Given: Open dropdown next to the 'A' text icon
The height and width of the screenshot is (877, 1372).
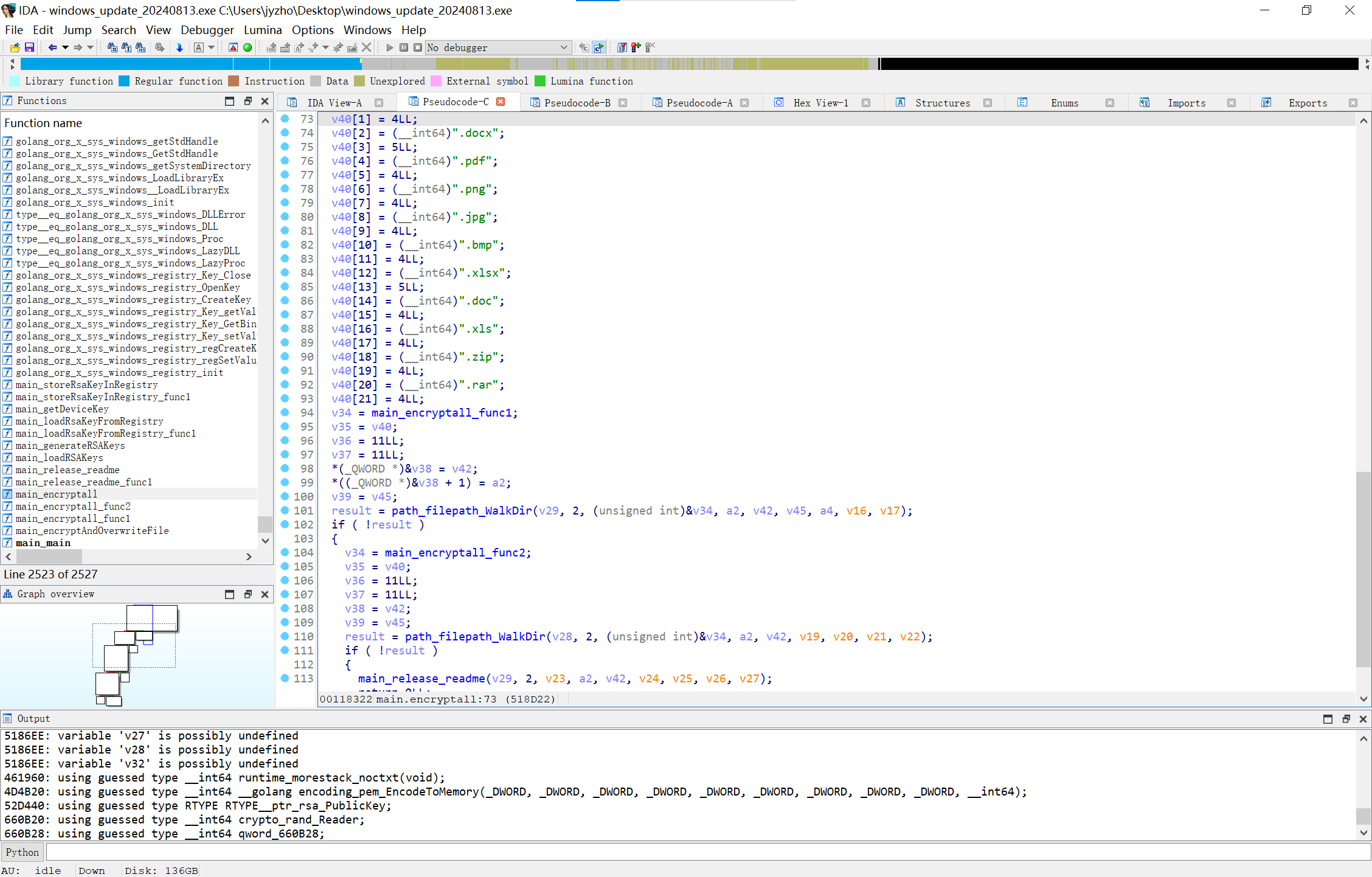Looking at the screenshot, I should (x=212, y=47).
